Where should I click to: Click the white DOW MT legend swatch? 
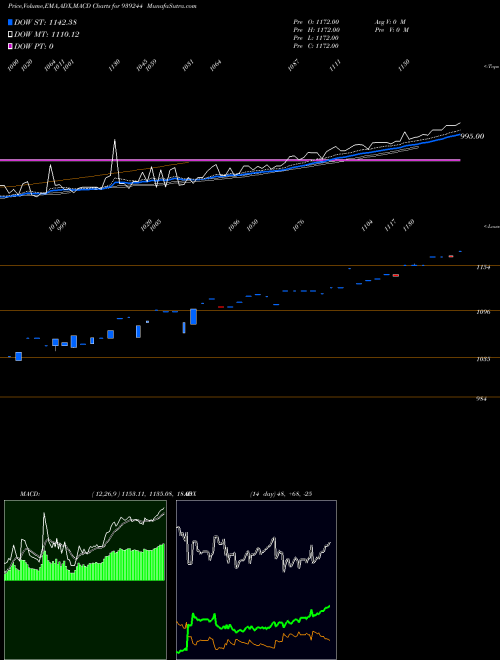10,35
